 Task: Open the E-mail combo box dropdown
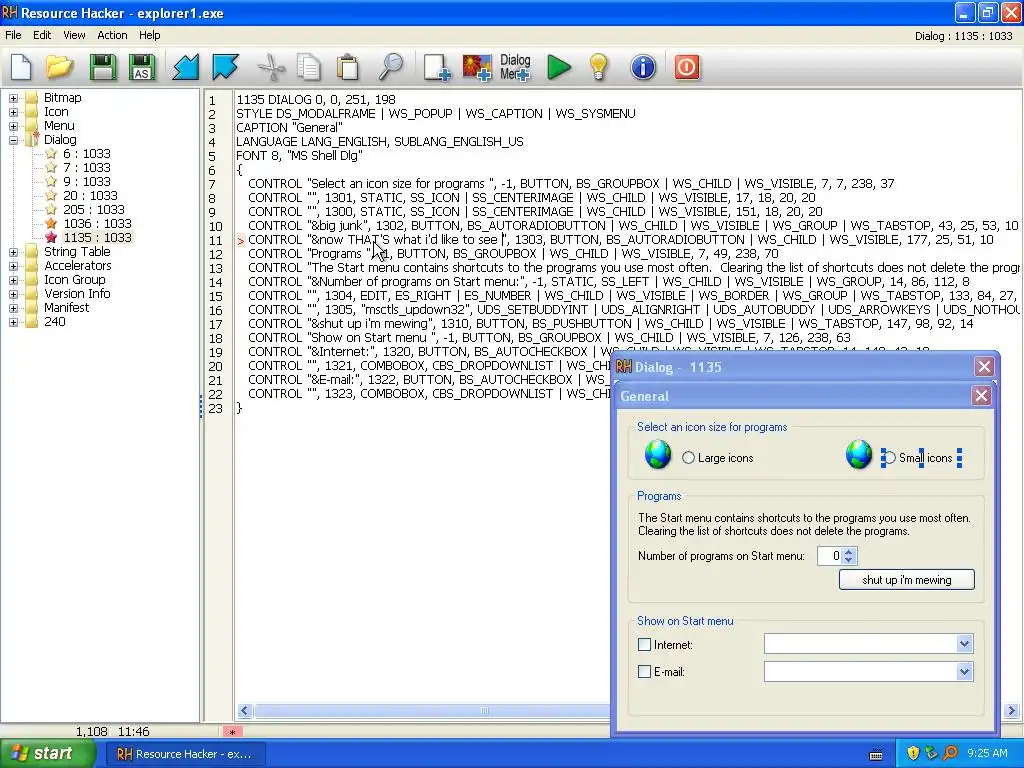tap(965, 671)
